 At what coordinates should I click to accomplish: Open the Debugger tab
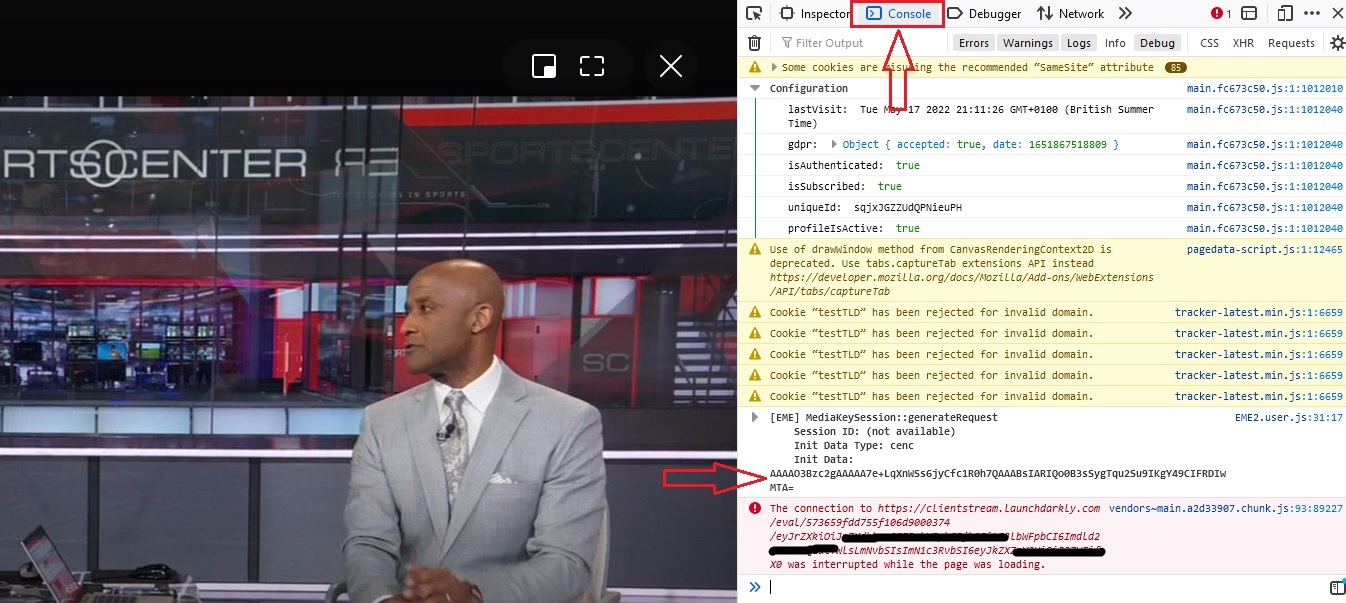(984, 13)
